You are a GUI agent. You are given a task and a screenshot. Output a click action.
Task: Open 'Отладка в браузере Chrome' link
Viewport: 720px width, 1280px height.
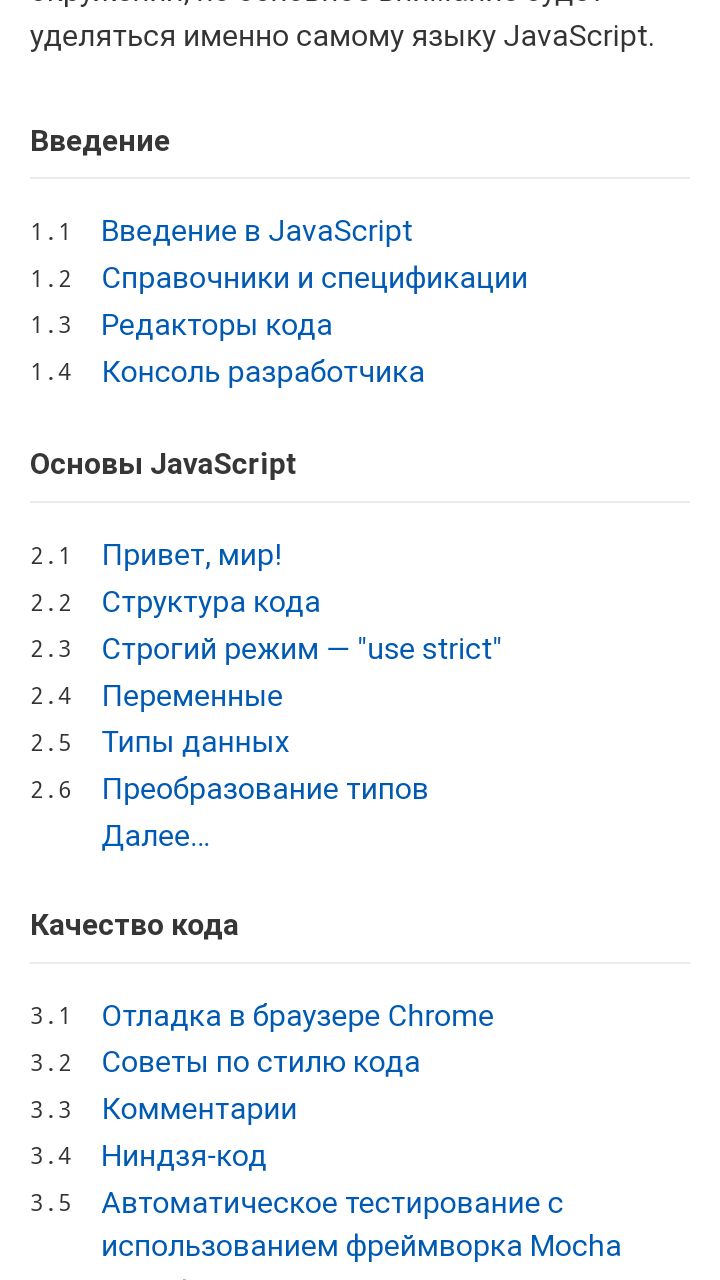(298, 1016)
